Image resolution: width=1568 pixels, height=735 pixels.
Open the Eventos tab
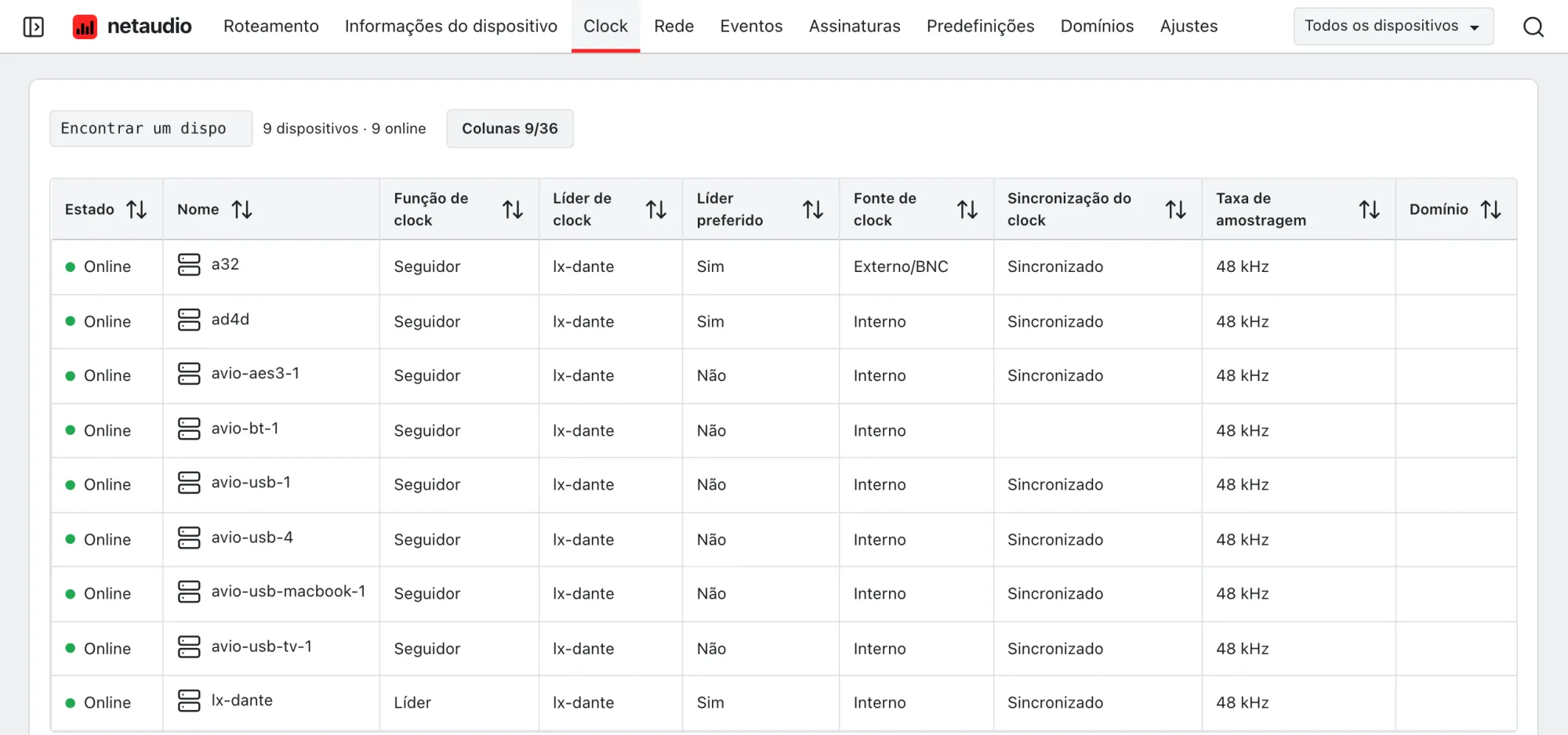point(751,26)
